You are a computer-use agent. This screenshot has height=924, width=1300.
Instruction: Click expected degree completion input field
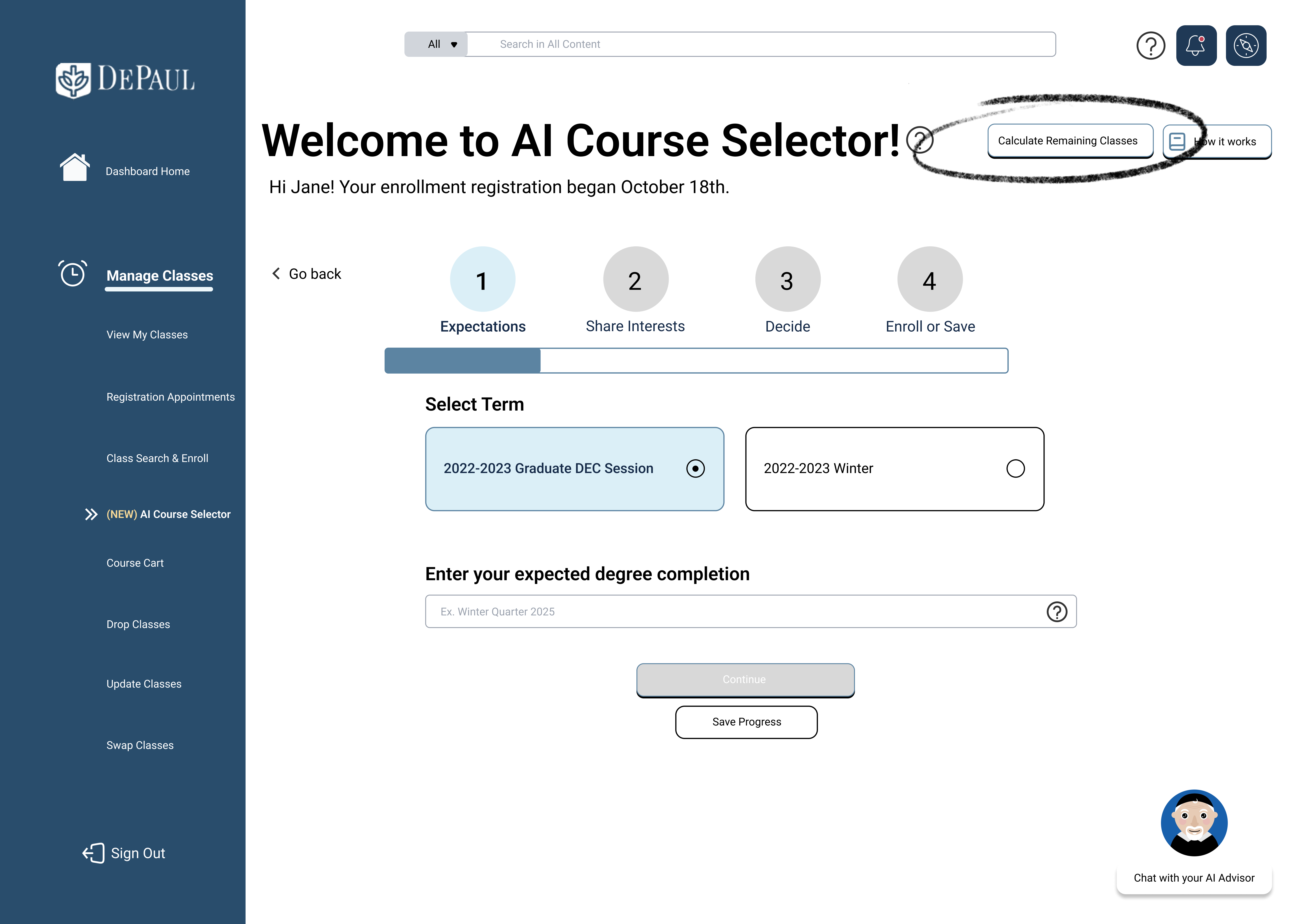pyautogui.click(x=751, y=612)
